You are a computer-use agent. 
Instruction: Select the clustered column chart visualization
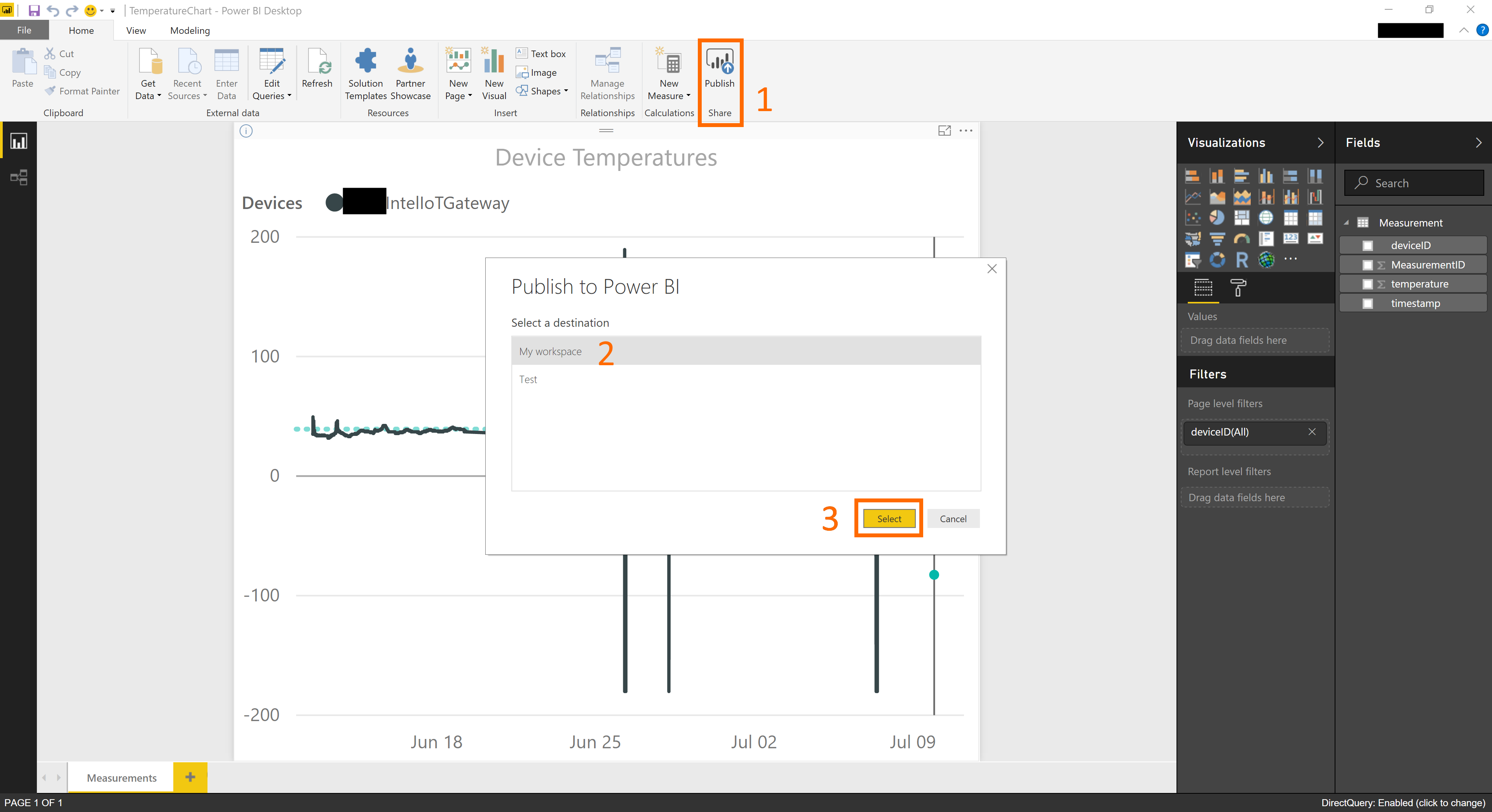[x=1266, y=176]
